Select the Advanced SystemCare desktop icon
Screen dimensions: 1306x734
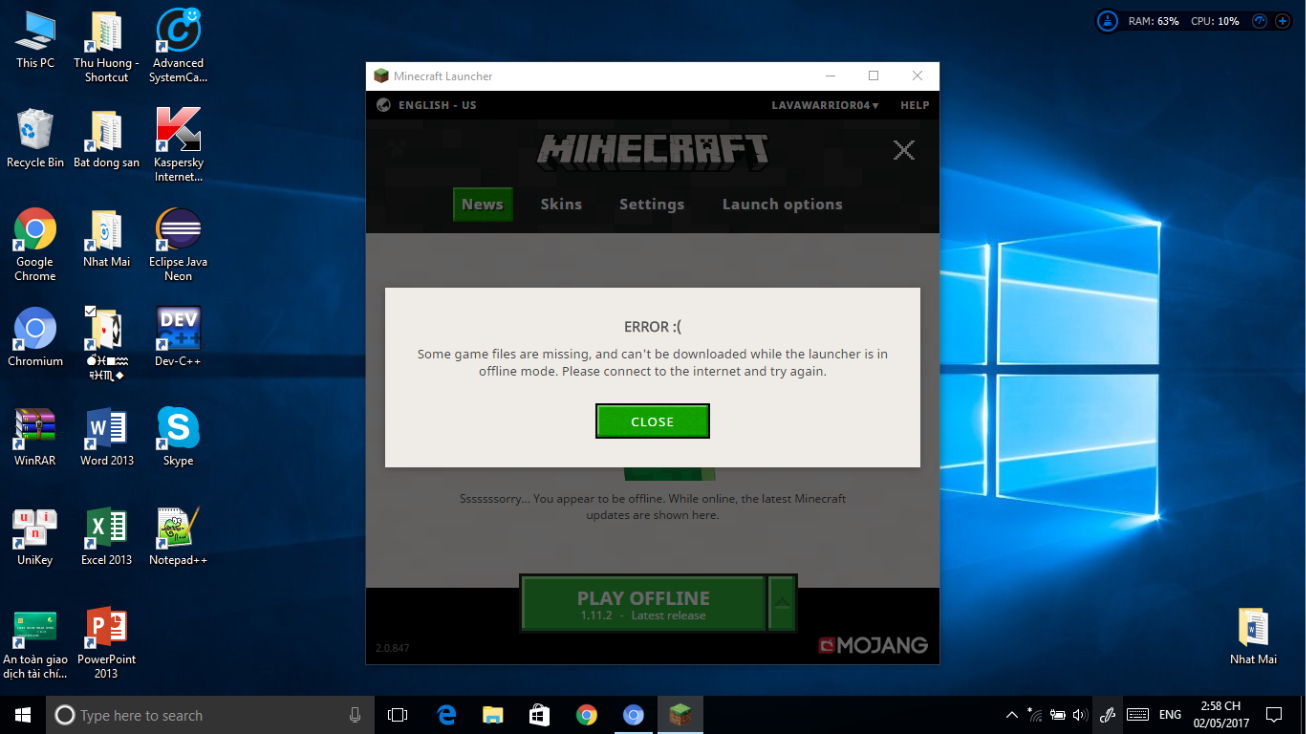pos(178,47)
